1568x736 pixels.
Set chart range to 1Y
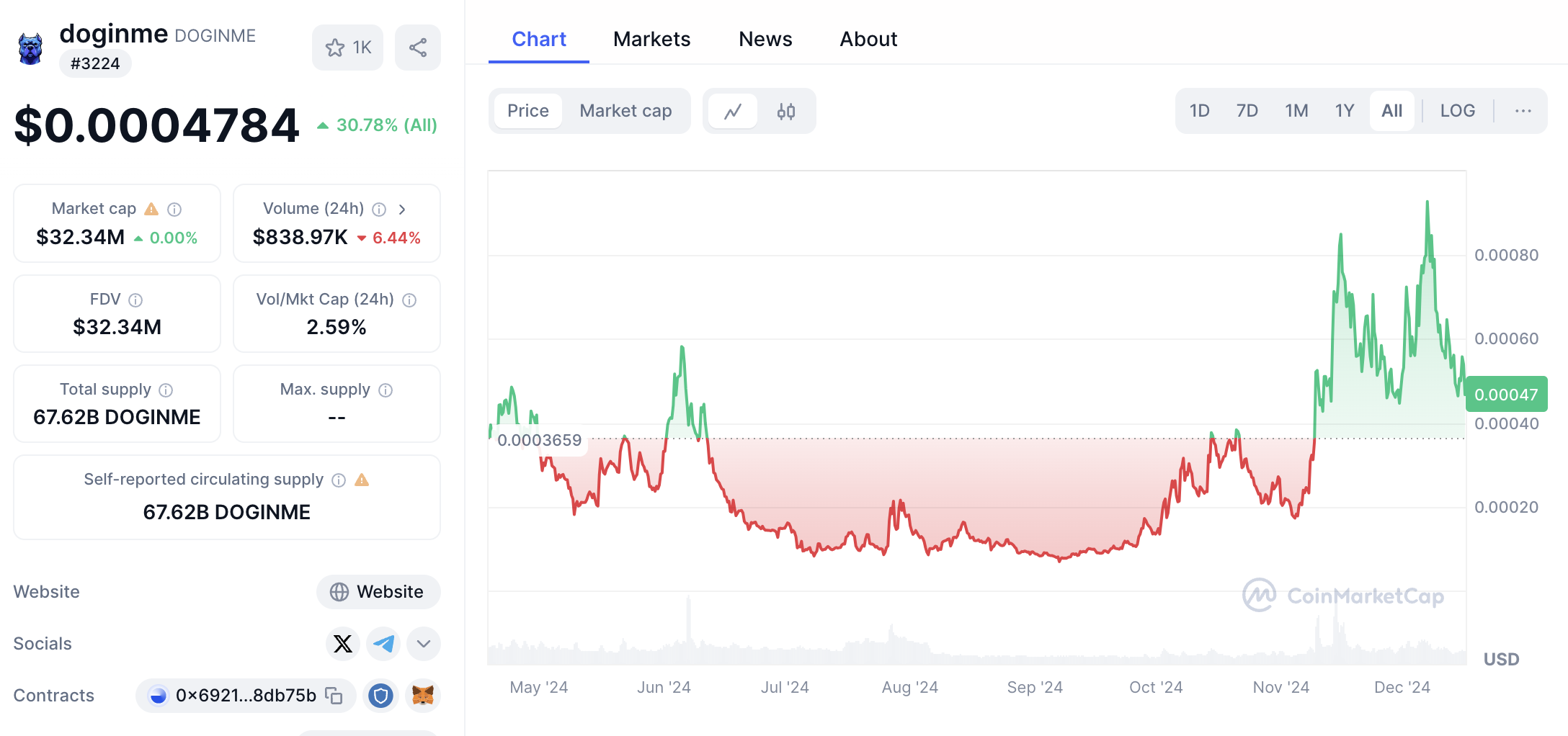click(x=1345, y=111)
